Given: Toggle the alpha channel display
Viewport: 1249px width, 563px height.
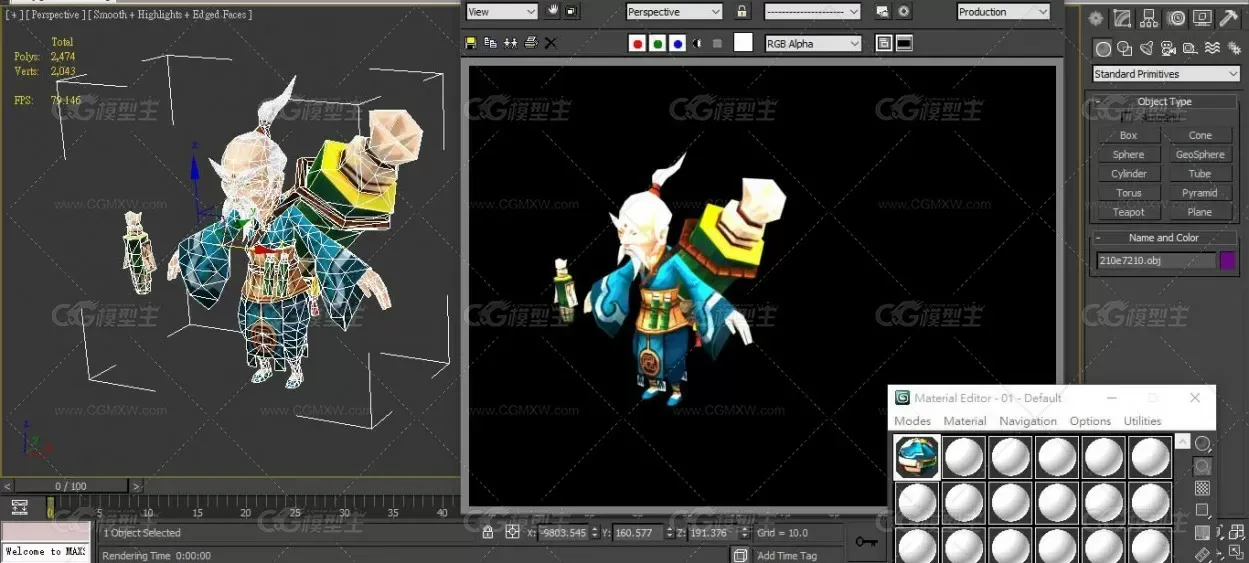Looking at the screenshot, I should 697,43.
